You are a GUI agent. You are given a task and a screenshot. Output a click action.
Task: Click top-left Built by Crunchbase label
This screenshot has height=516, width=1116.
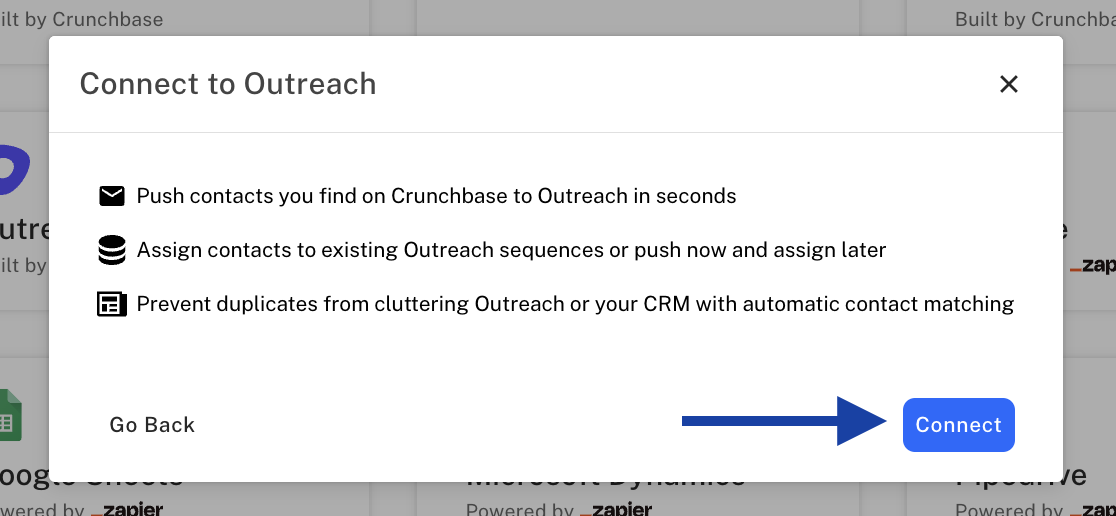tap(82, 19)
